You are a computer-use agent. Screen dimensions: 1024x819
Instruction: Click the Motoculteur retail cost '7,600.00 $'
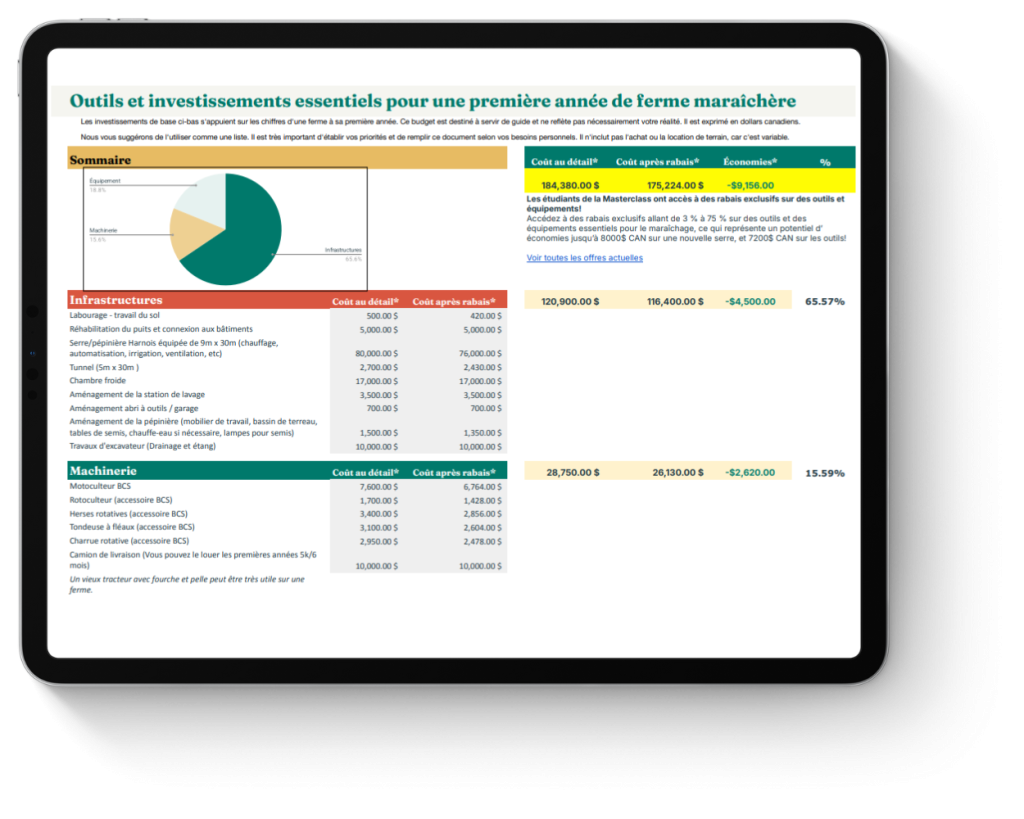pyautogui.click(x=379, y=487)
